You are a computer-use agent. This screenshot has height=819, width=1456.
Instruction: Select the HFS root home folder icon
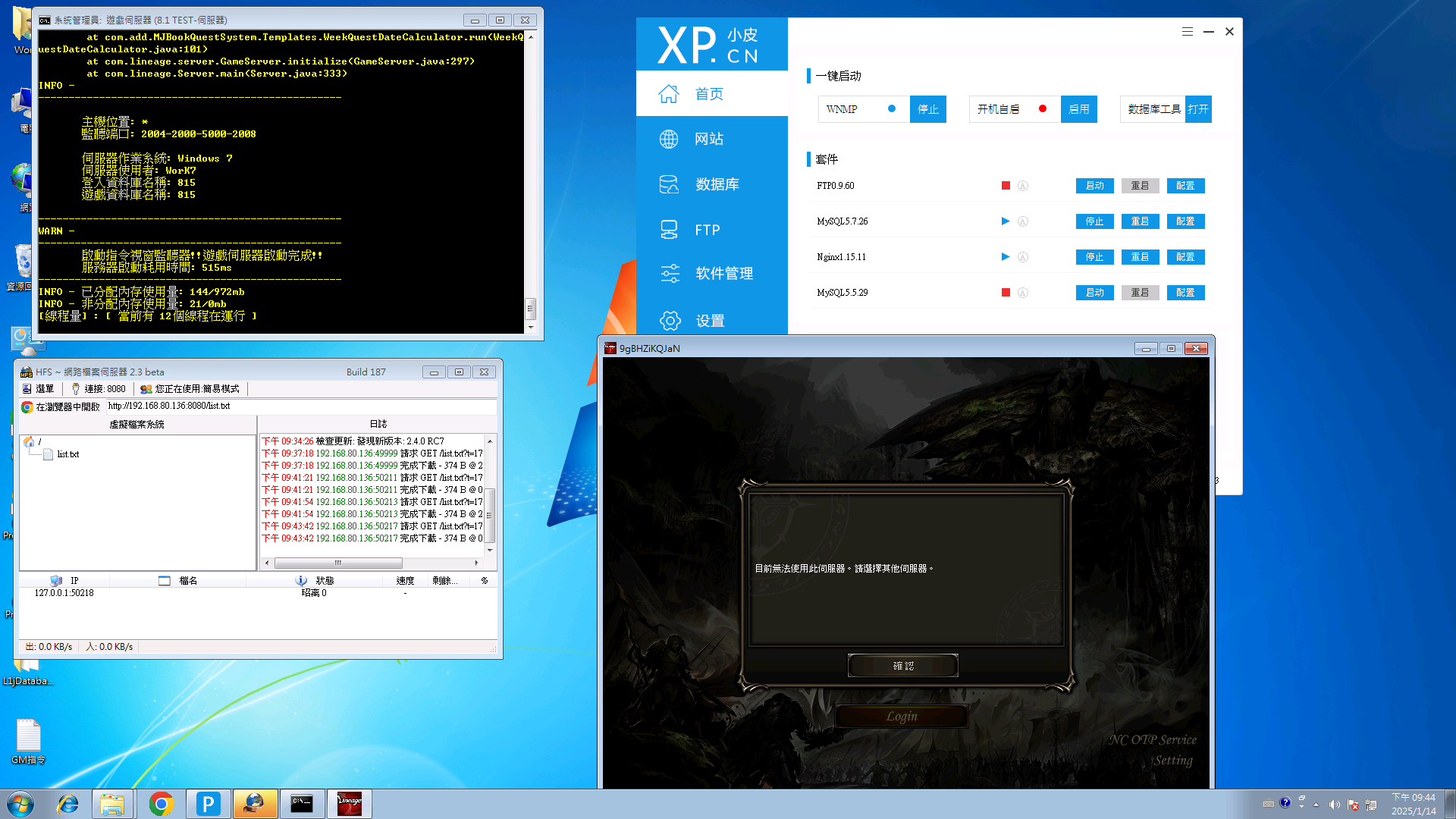click(28, 441)
